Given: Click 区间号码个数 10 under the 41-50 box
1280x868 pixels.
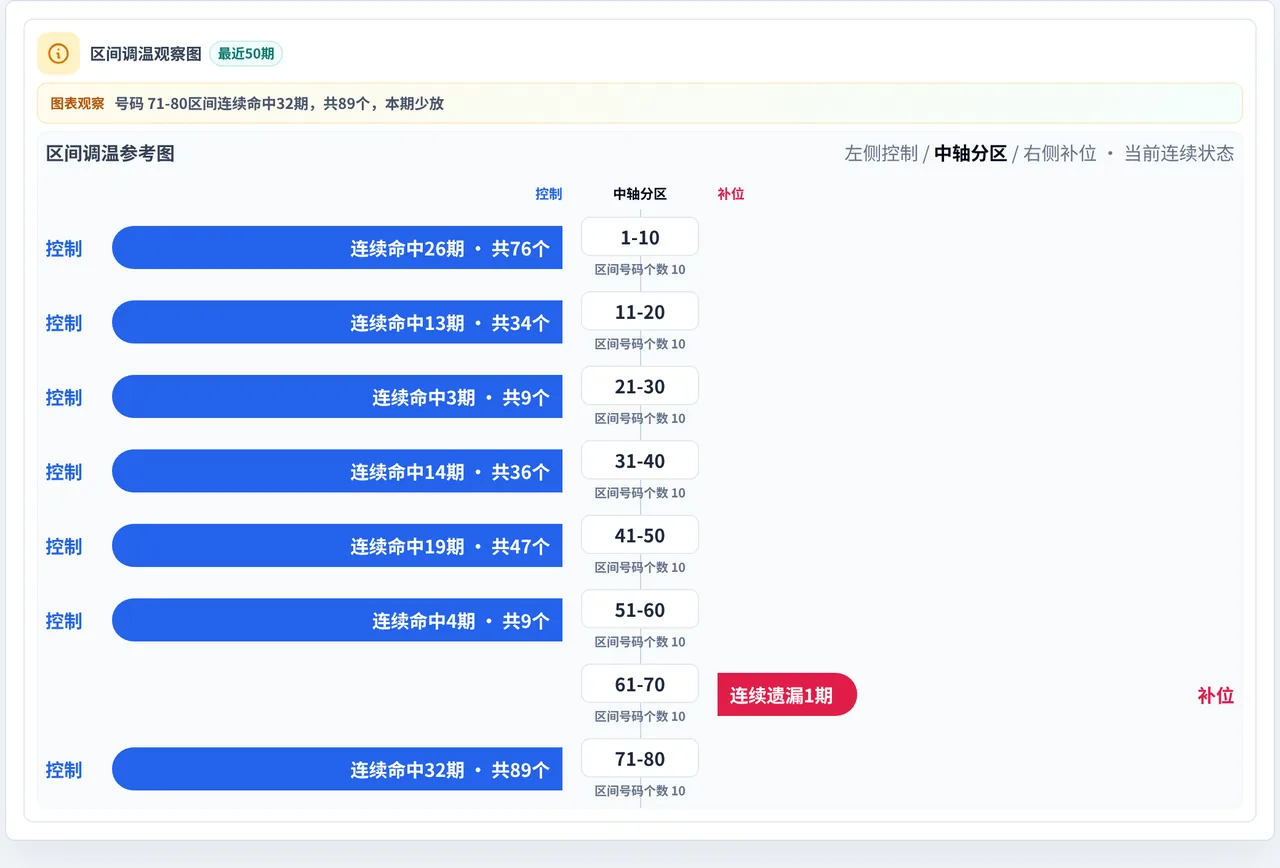Looking at the screenshot, I should coord(640,568).
